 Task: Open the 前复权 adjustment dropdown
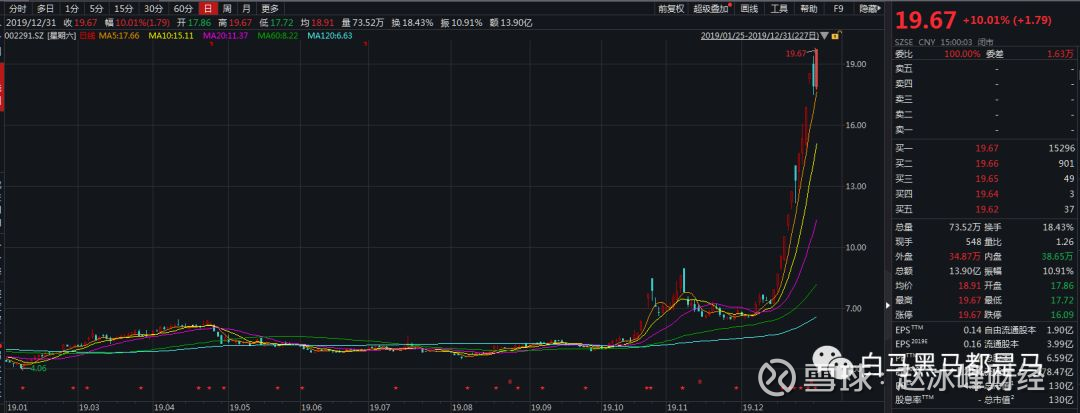[671, 9]
